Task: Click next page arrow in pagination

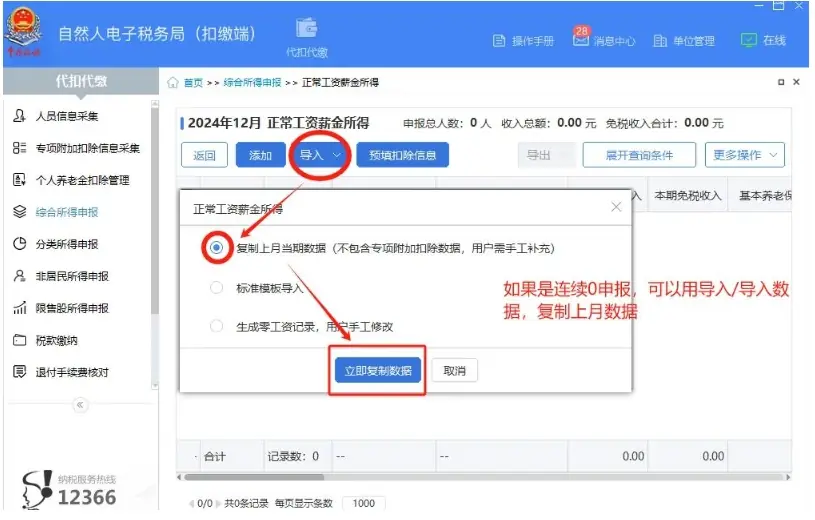Action: (218, 503)
